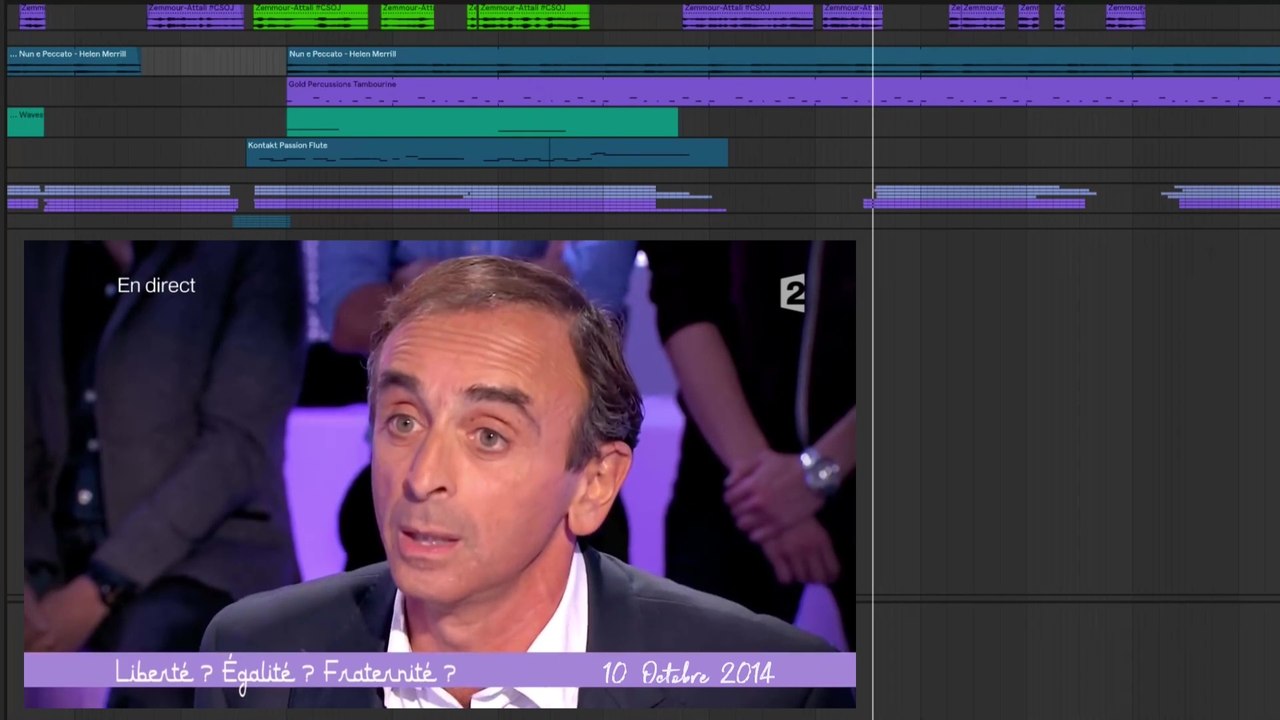This screenshot has height=720, width=1280.
Task: Select the small teal clip on the lowest track
Action: [262, 221]
